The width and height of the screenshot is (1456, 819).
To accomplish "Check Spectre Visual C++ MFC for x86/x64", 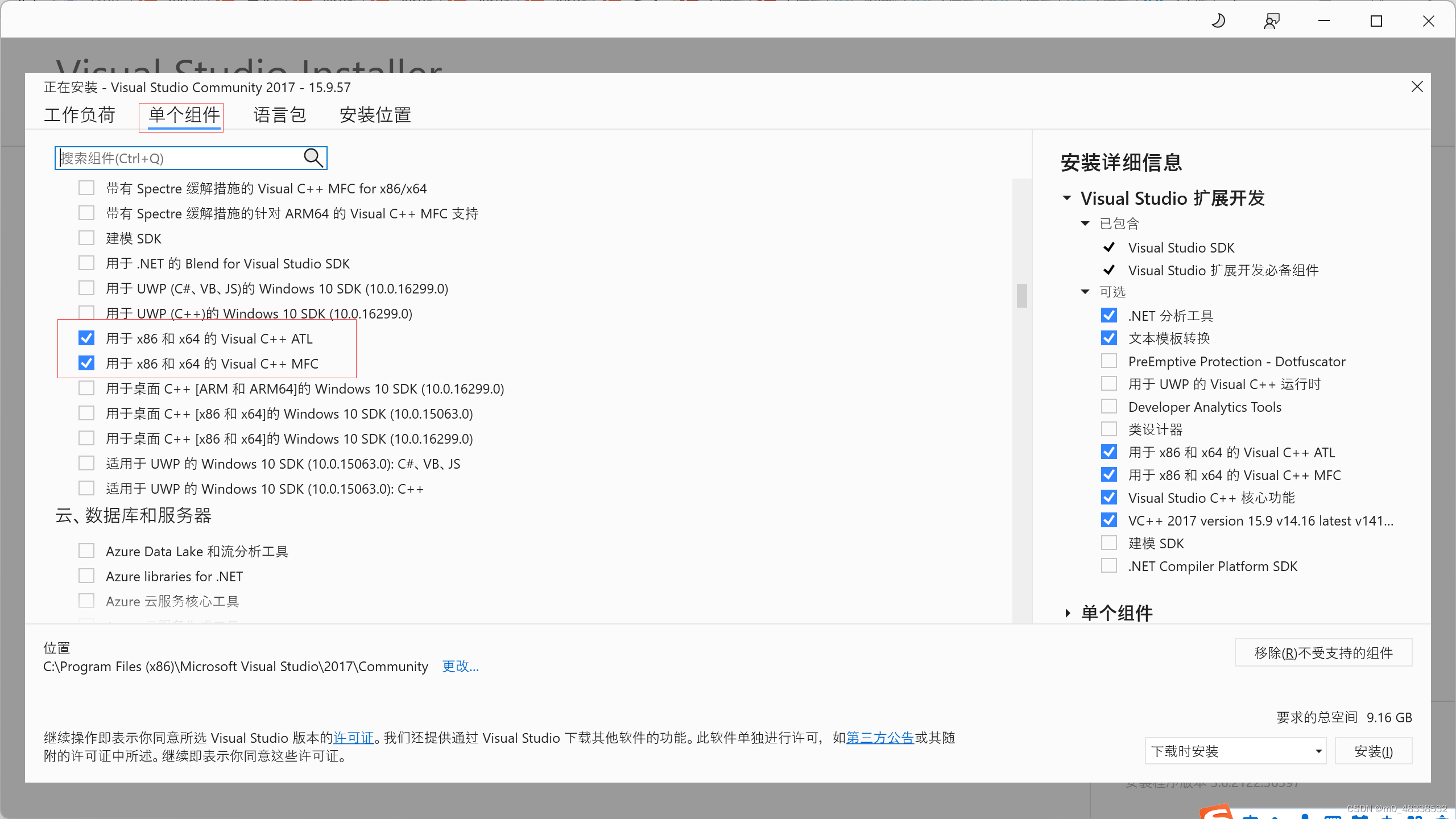I will (86, 188).
